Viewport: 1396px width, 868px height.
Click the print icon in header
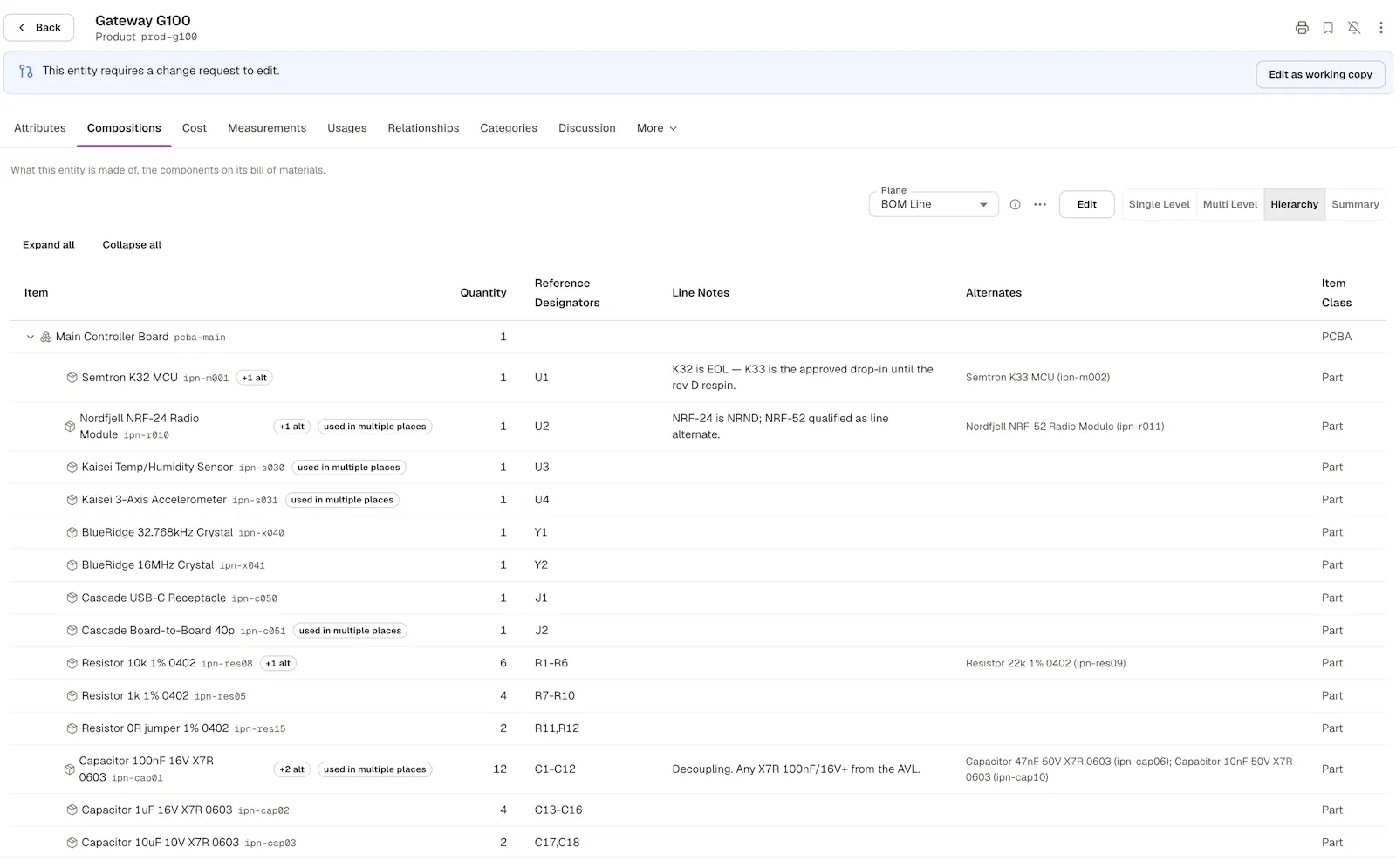coord(1302,28)
